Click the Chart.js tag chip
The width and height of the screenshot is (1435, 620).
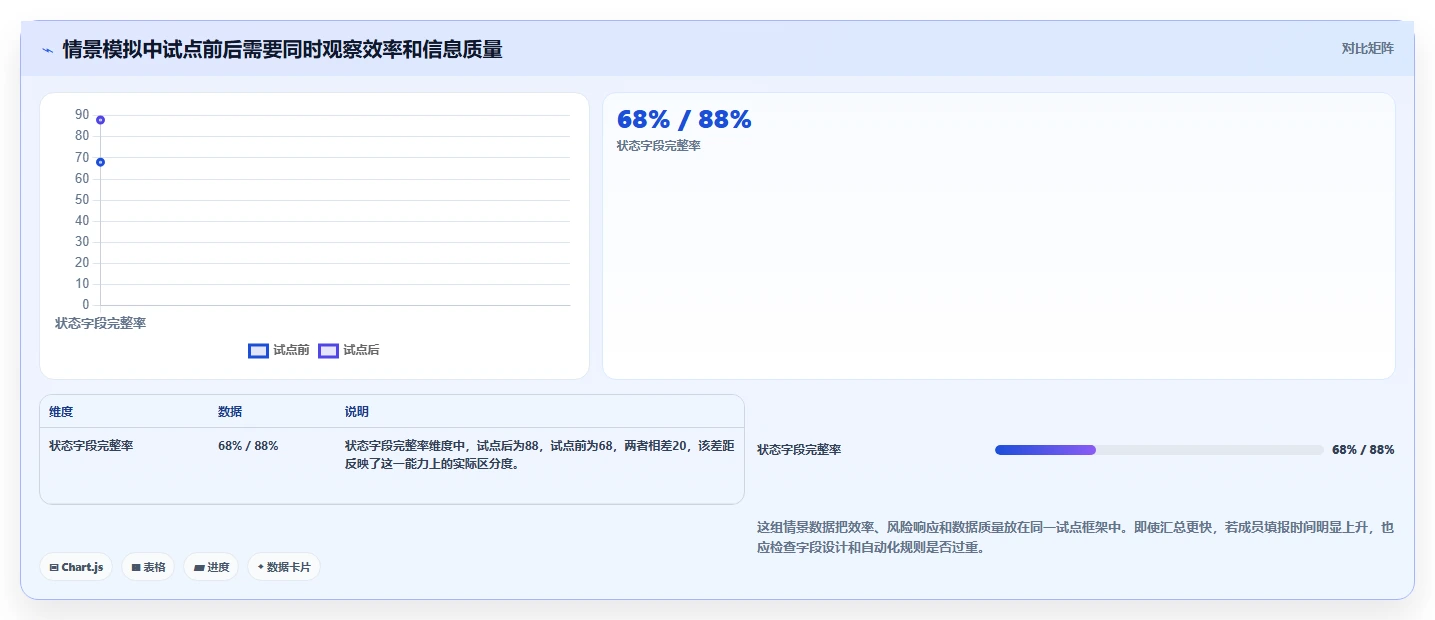tap(76, 567)
